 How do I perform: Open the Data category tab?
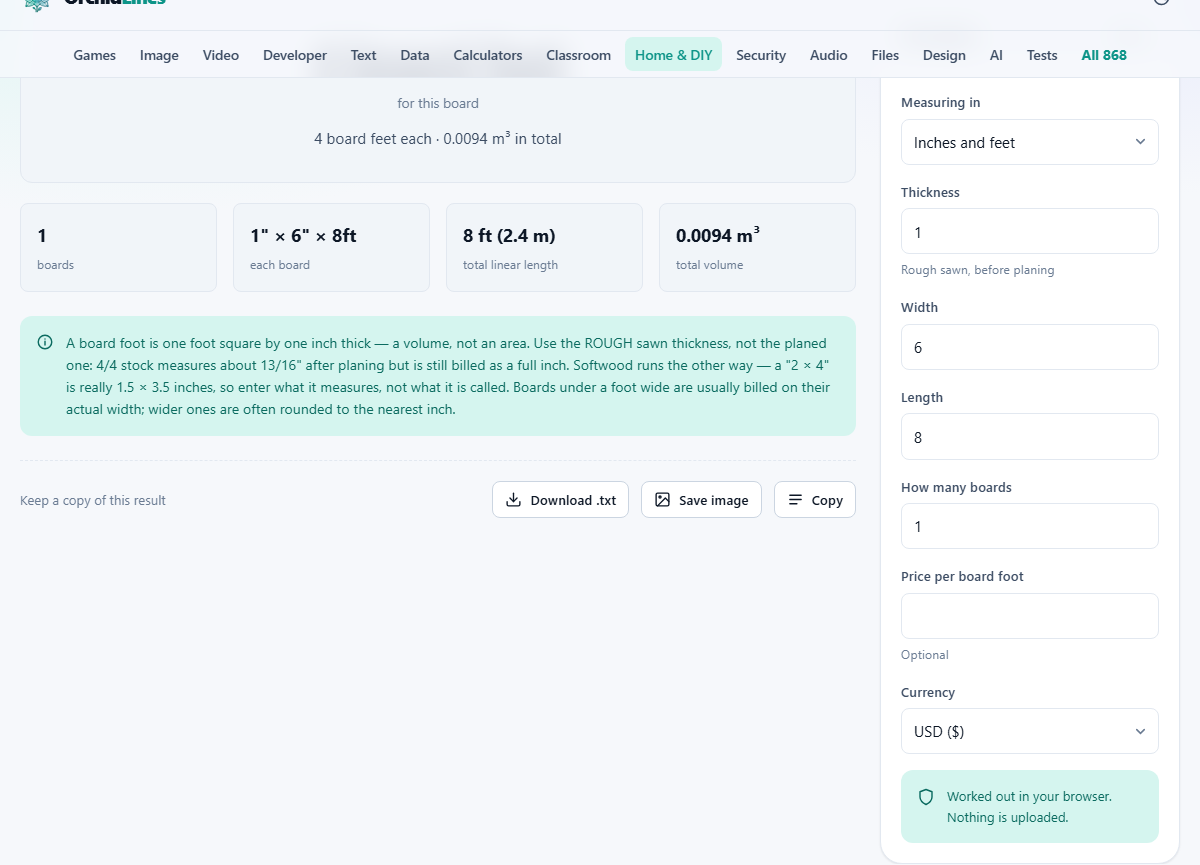[x=415, y=55]
